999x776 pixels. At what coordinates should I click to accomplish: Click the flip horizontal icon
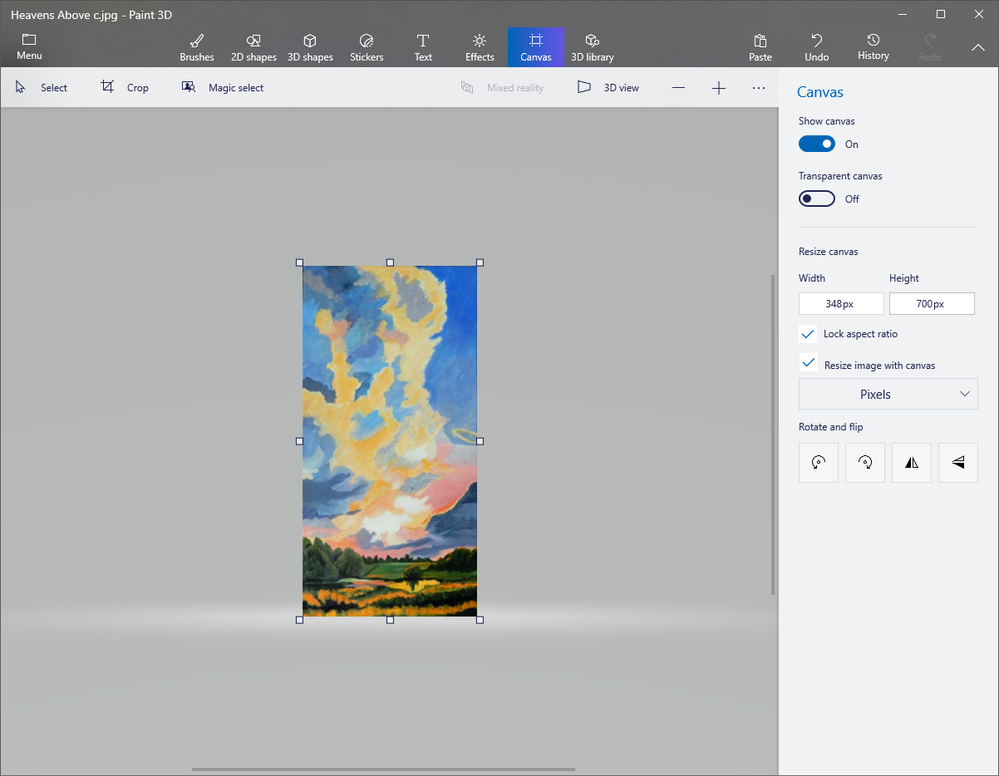click(x=911, y=463)
